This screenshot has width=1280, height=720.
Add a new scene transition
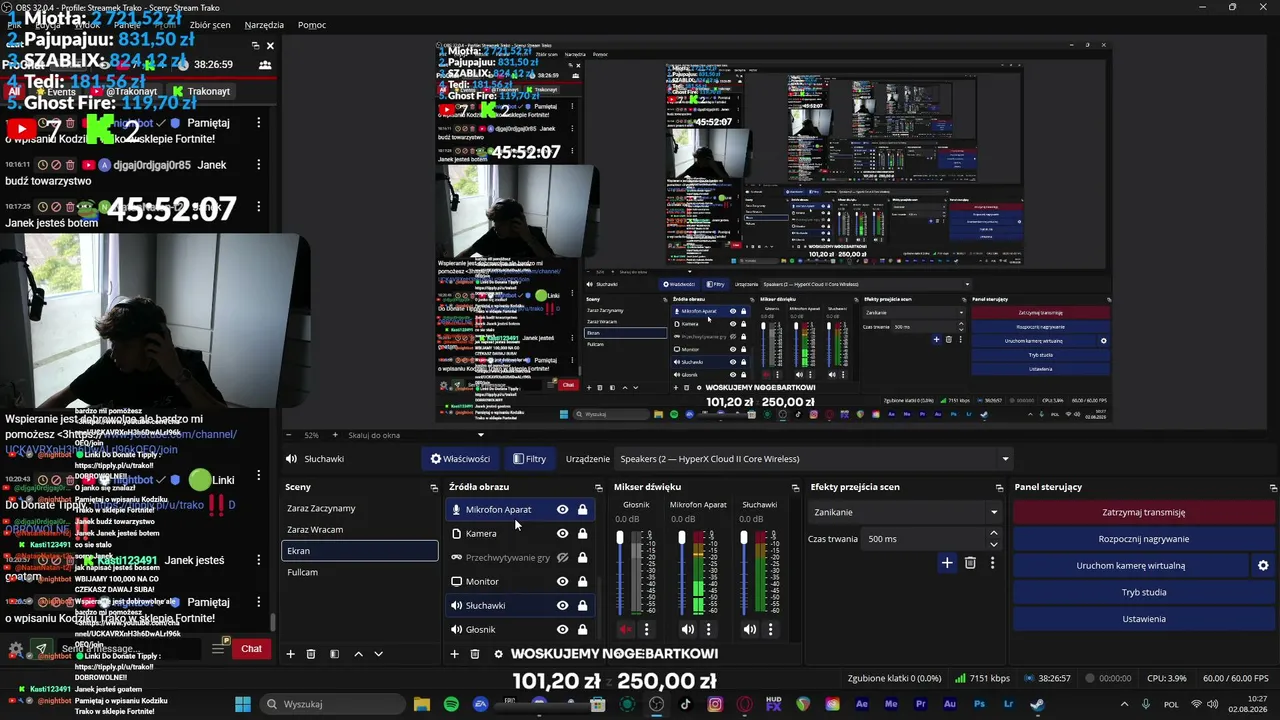(x=947, y=563)
